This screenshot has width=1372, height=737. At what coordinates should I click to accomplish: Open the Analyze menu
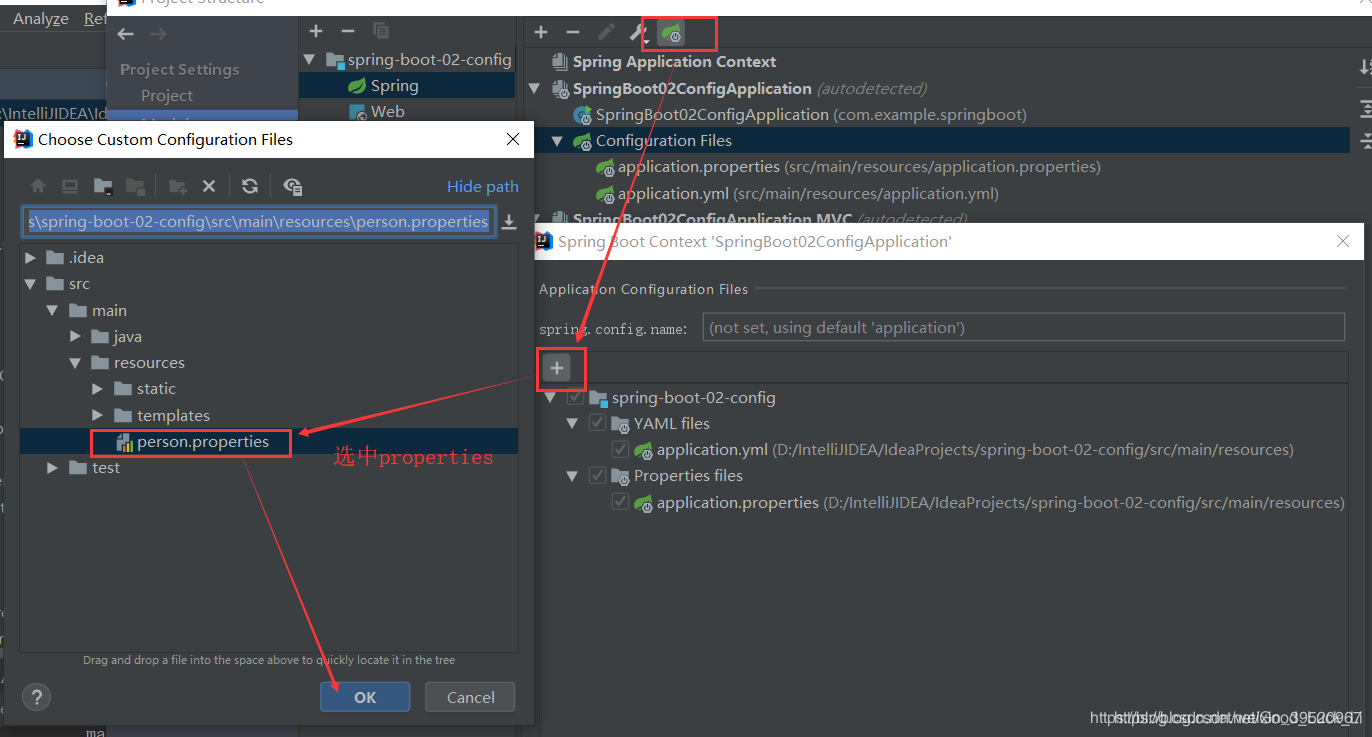(41, 19)
